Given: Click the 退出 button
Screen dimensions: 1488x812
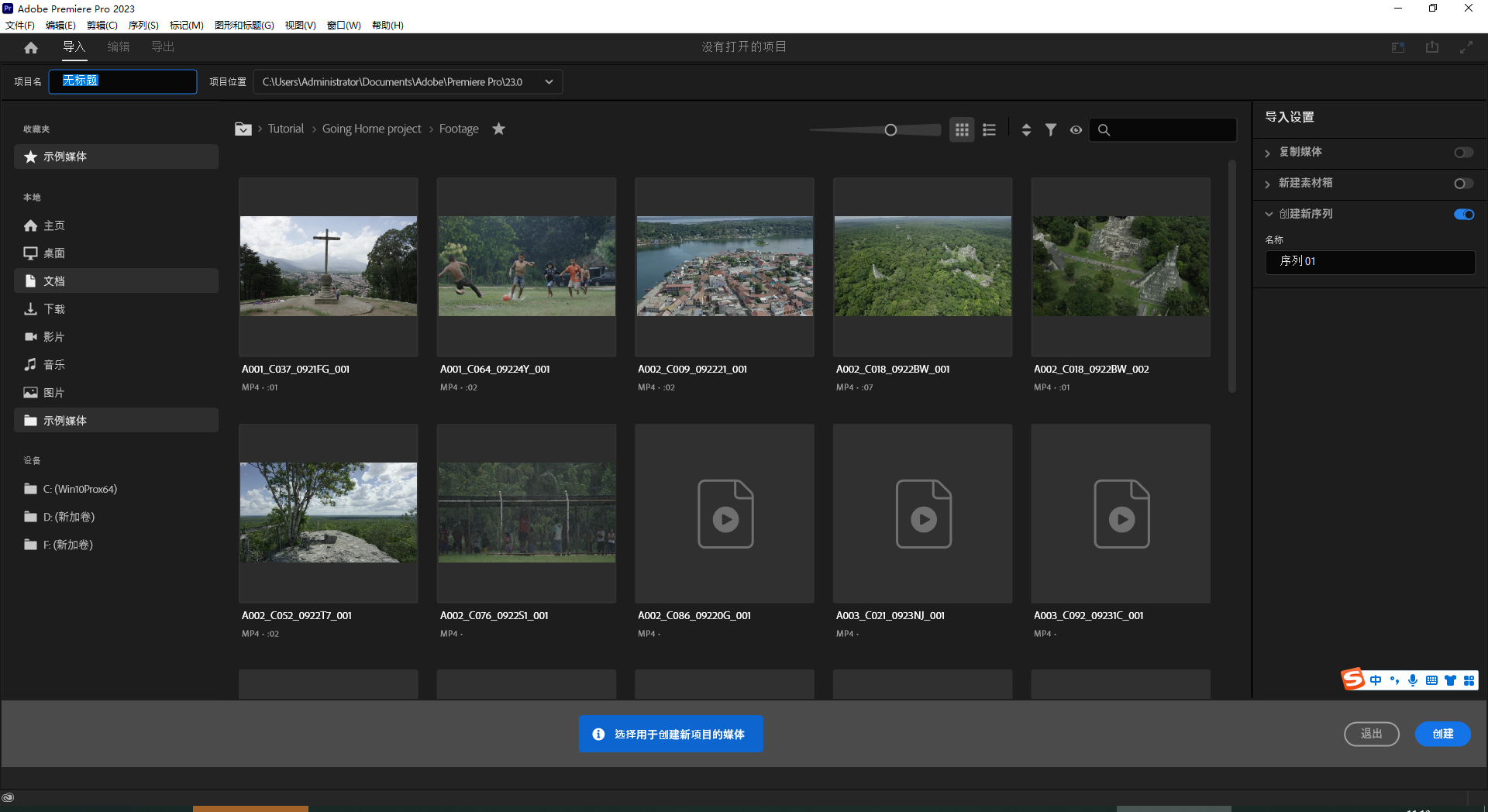Looking at the screenshot, I should tap(1371, 734).
